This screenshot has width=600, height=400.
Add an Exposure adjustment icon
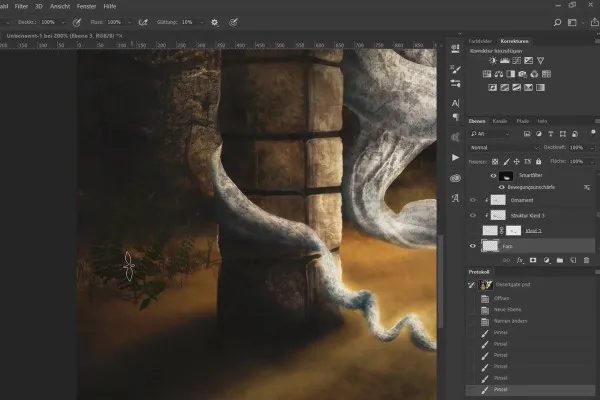528,60
